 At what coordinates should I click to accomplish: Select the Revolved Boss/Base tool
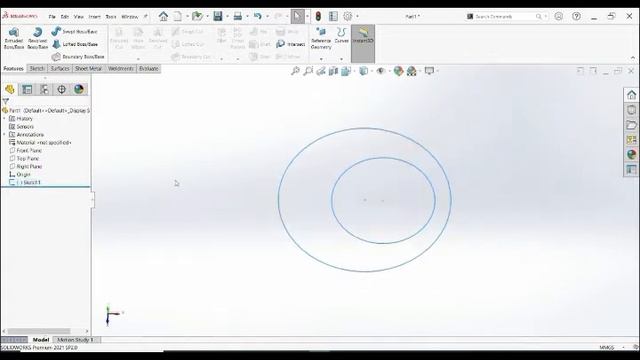click(x=38, y=38)
